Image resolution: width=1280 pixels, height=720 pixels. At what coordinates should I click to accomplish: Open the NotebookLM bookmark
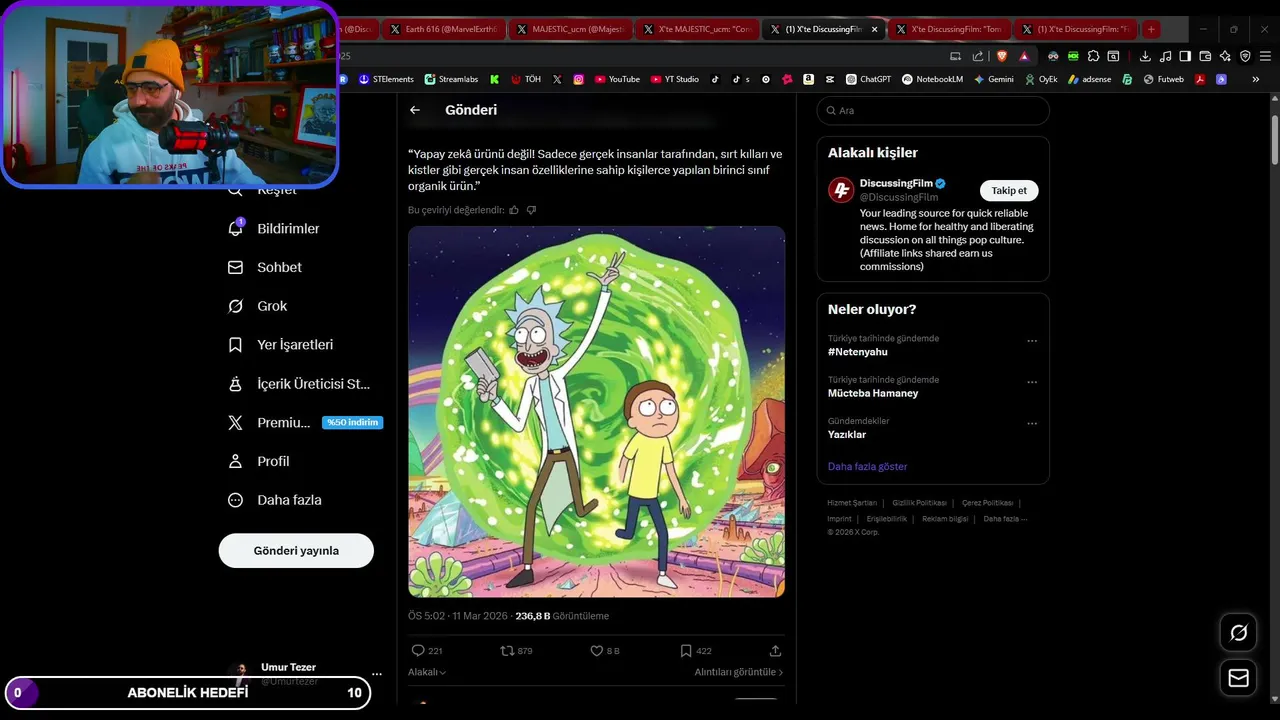932,79
